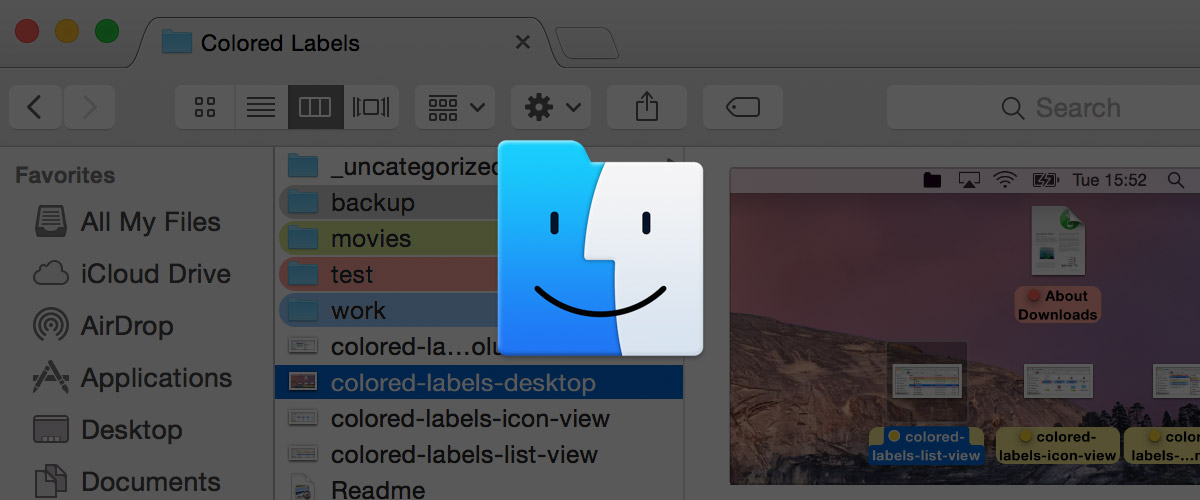Click the test folder icon
Viewport: 1200px width, 500px height.
point(302,274)
